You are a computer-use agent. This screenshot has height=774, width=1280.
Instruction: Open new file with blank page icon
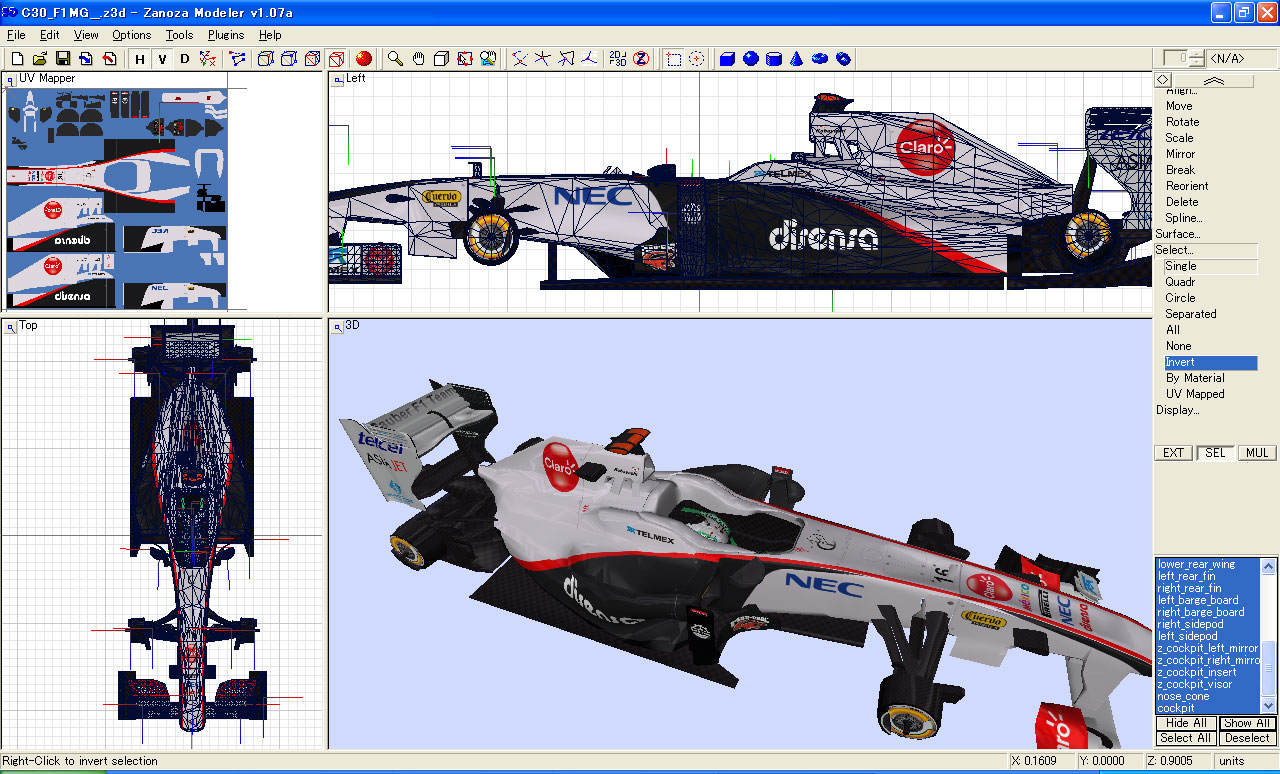[x=17, y=59]
